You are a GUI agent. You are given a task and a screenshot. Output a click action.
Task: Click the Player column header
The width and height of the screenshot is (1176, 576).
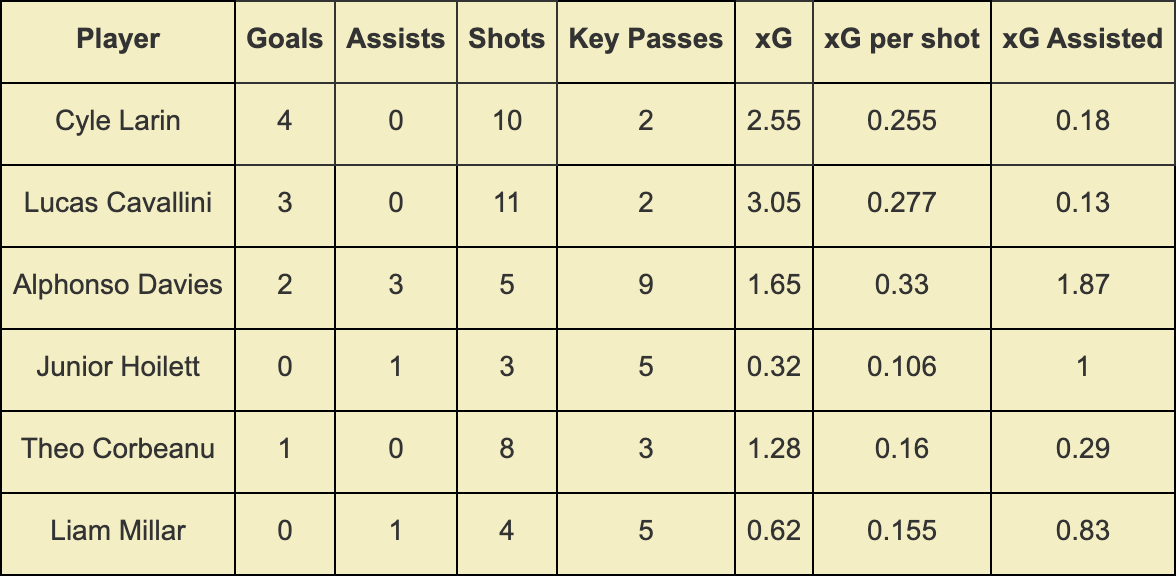tap(118, 39)
